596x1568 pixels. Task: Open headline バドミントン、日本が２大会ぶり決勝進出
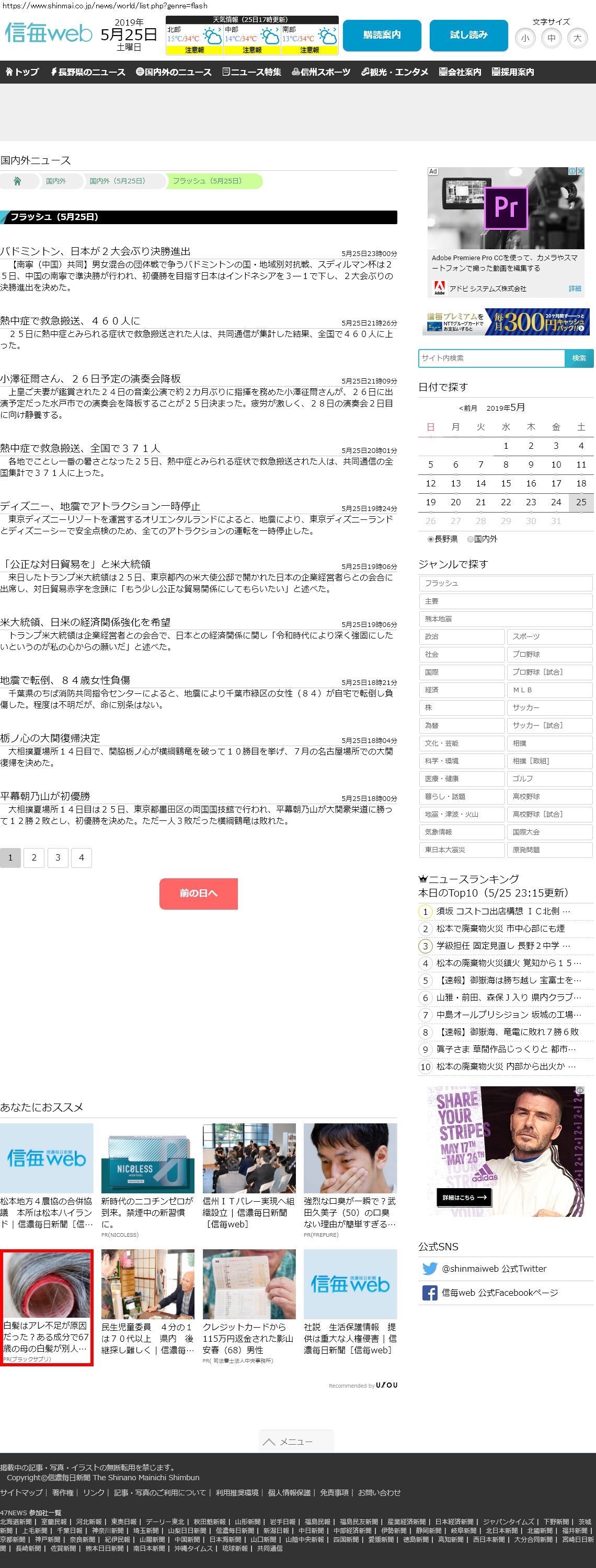point(96,251)
